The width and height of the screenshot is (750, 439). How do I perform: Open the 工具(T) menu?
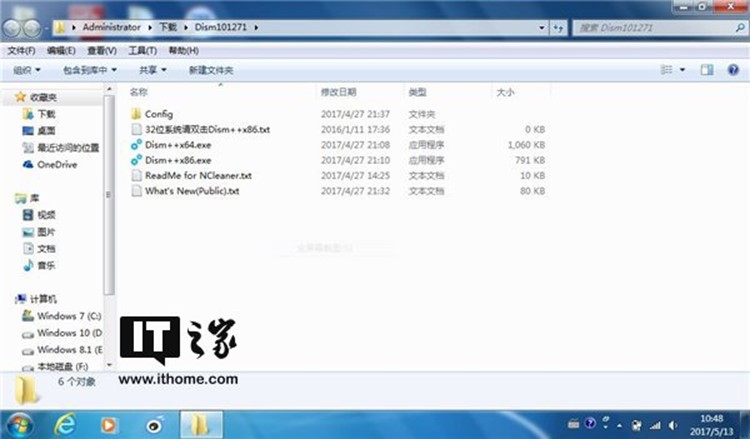tap(143, 50)
